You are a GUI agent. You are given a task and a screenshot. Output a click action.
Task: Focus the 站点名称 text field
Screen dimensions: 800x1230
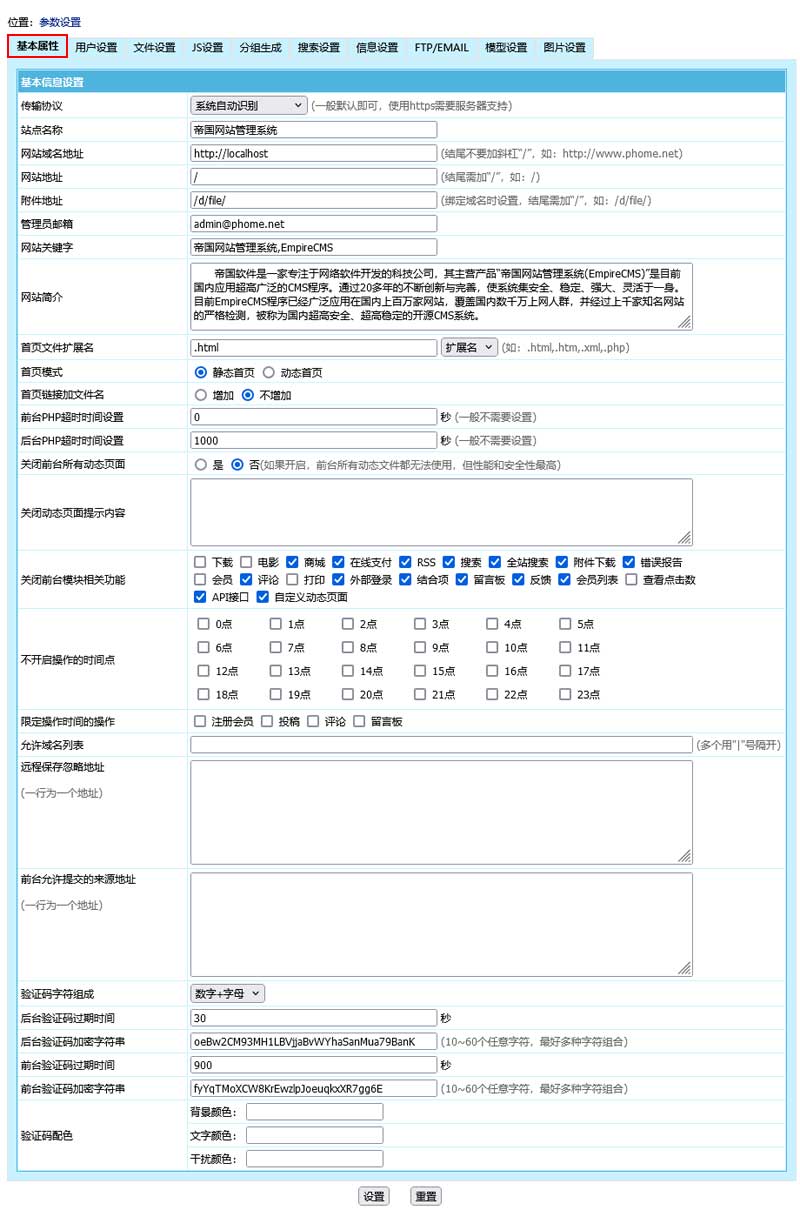click(x=314, y=129)
